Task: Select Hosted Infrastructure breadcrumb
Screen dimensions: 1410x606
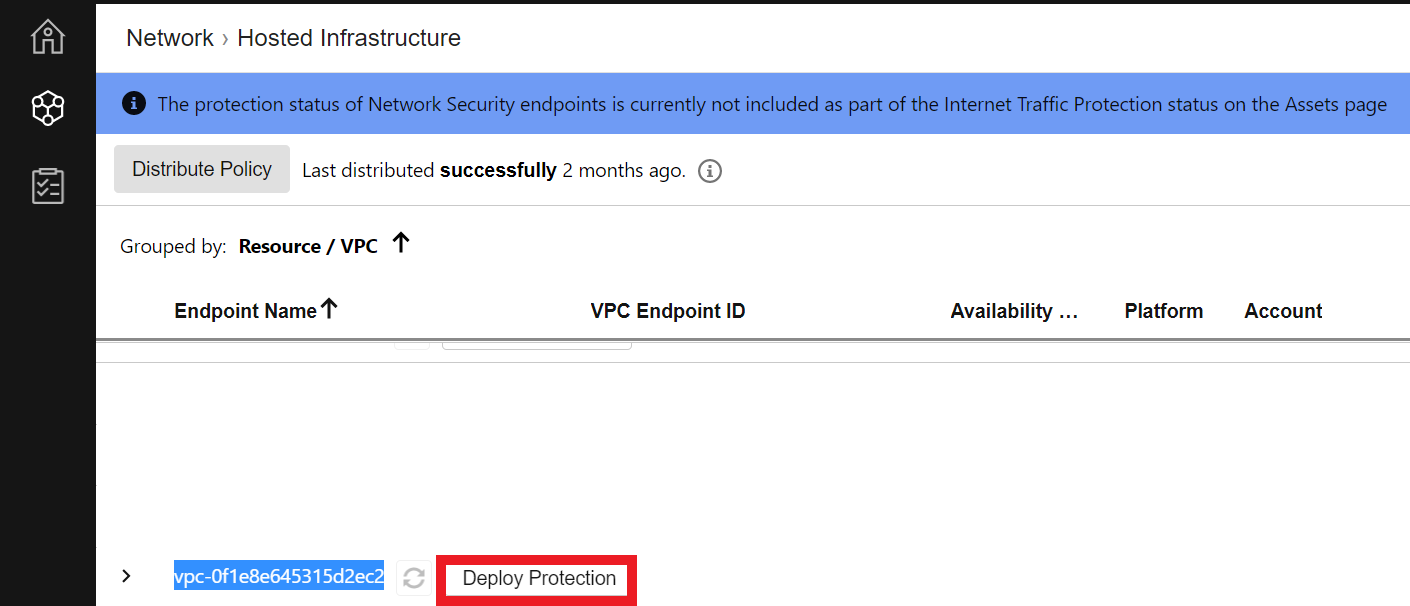Action: 349,38
